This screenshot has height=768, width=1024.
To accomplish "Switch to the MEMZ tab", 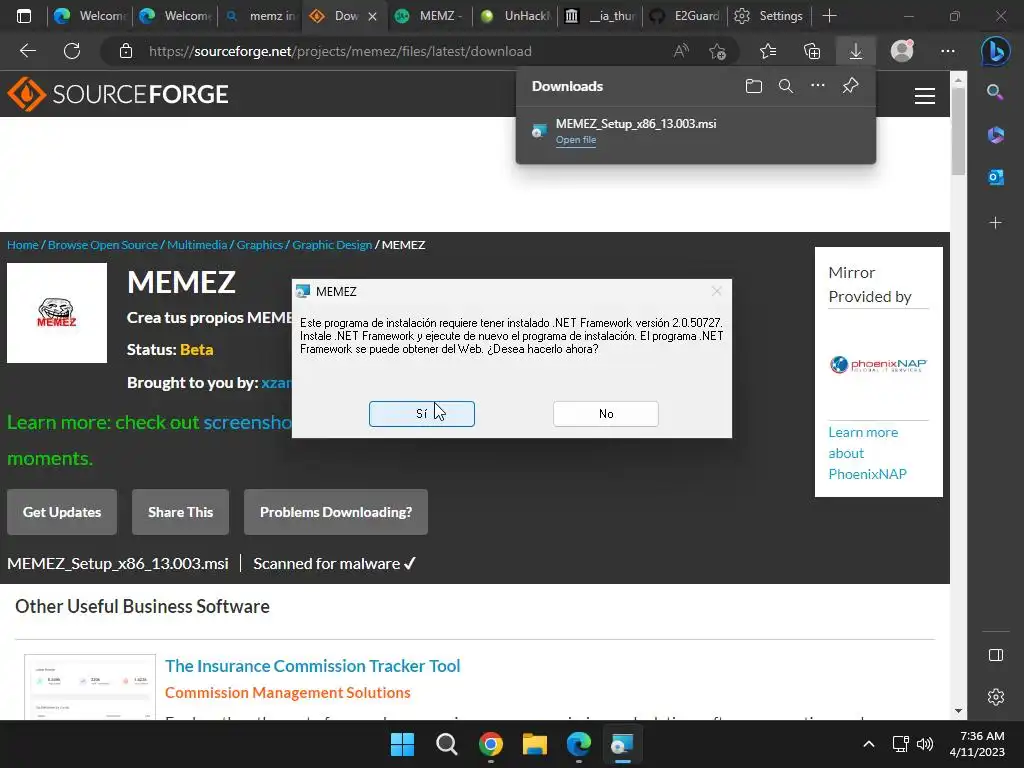I will [430, 16].
